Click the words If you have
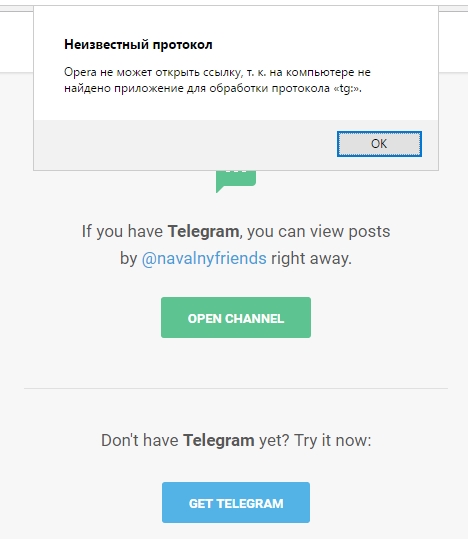Image resolution: width=468 pixels, height=539 pixels. click(122, 231)
